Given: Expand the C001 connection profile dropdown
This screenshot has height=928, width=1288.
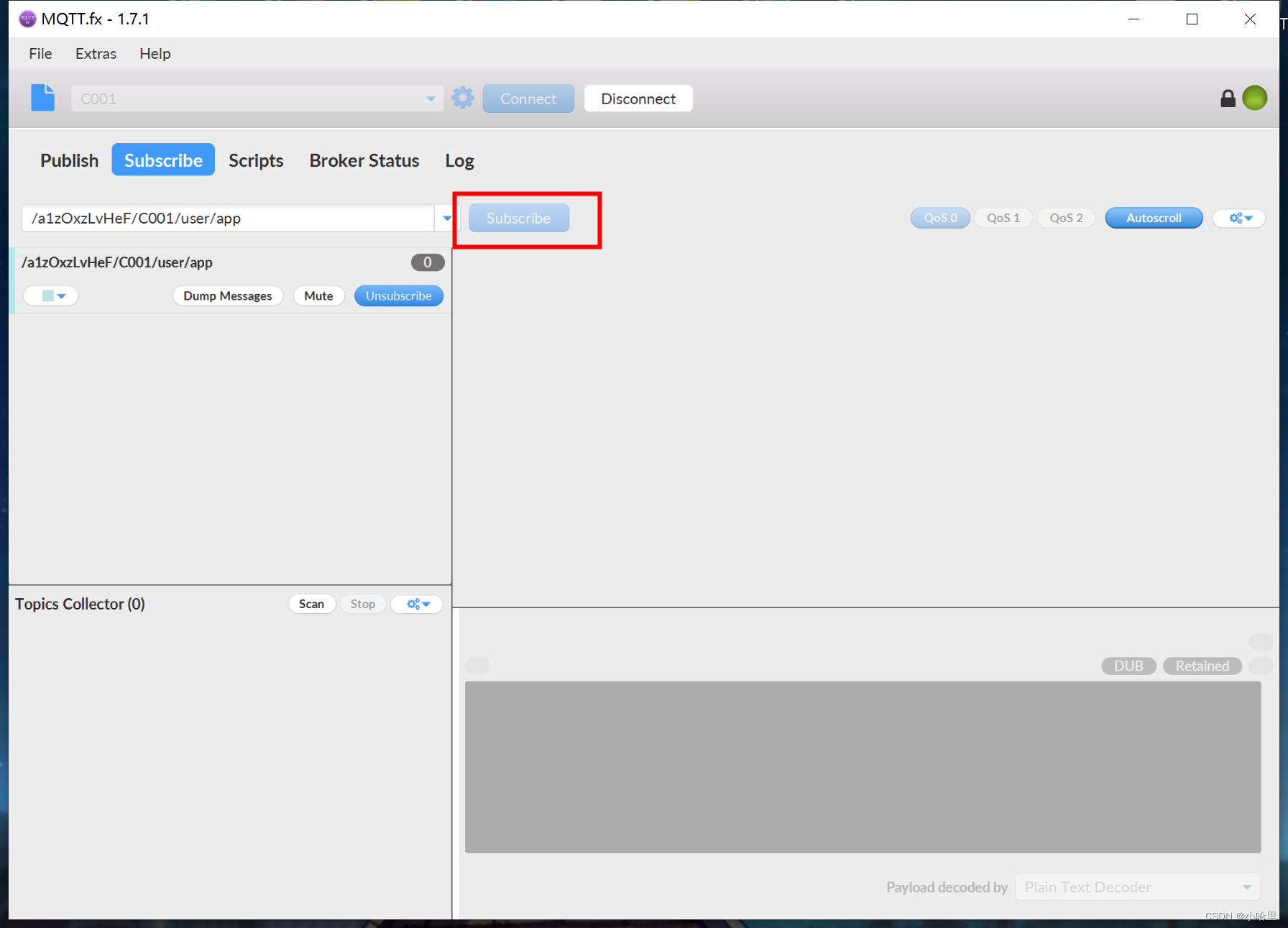Looking at the screenshot, I should click(430, 98).
